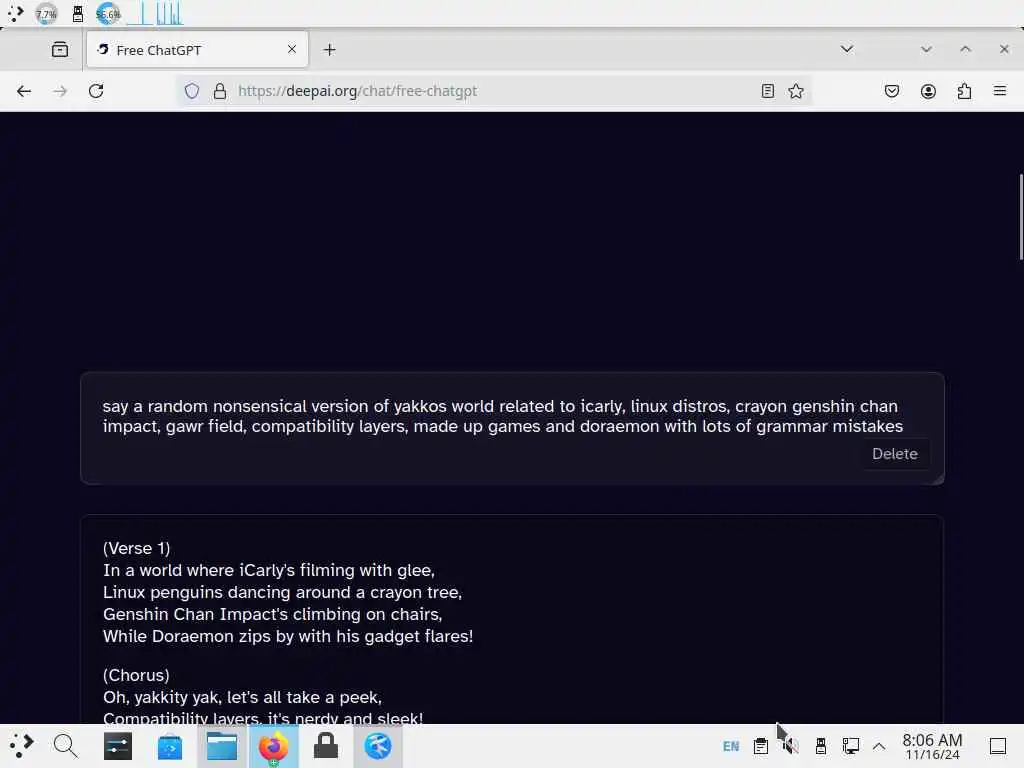1024x768 pixels.
Task: Click the line mentioning Doraemon zips by
Action: tap(288, 636)
